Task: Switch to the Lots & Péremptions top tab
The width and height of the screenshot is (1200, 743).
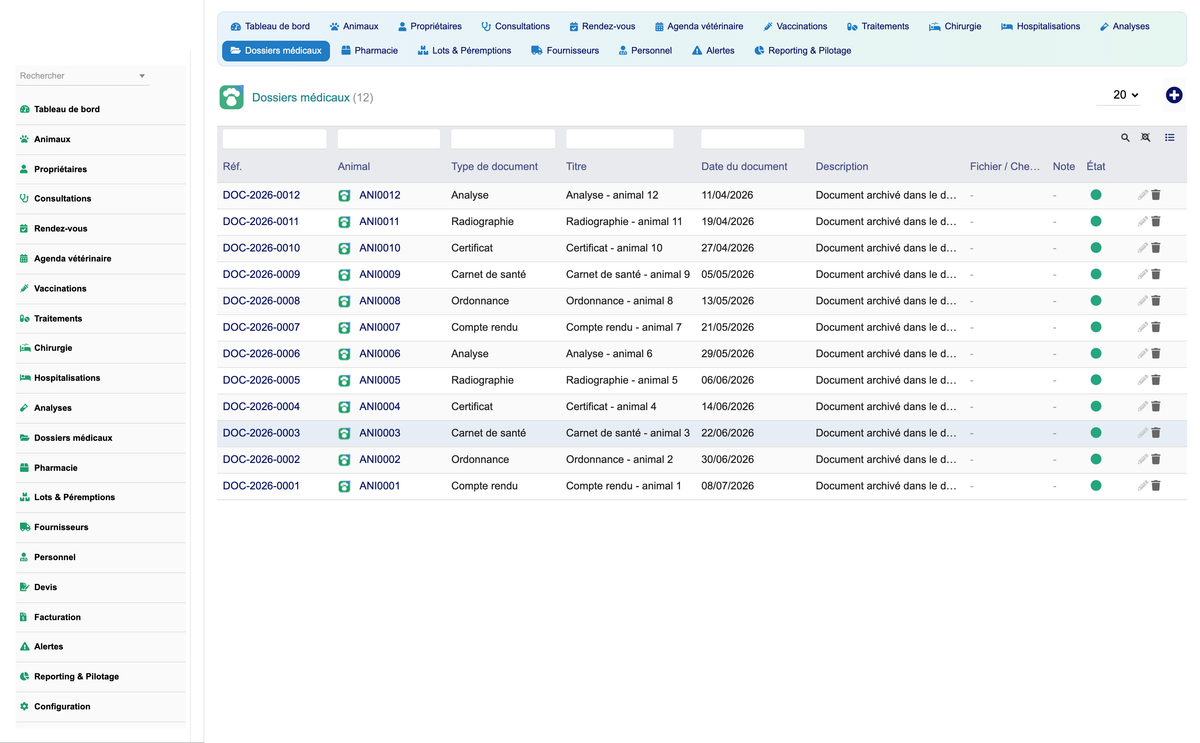Action: 464,50
